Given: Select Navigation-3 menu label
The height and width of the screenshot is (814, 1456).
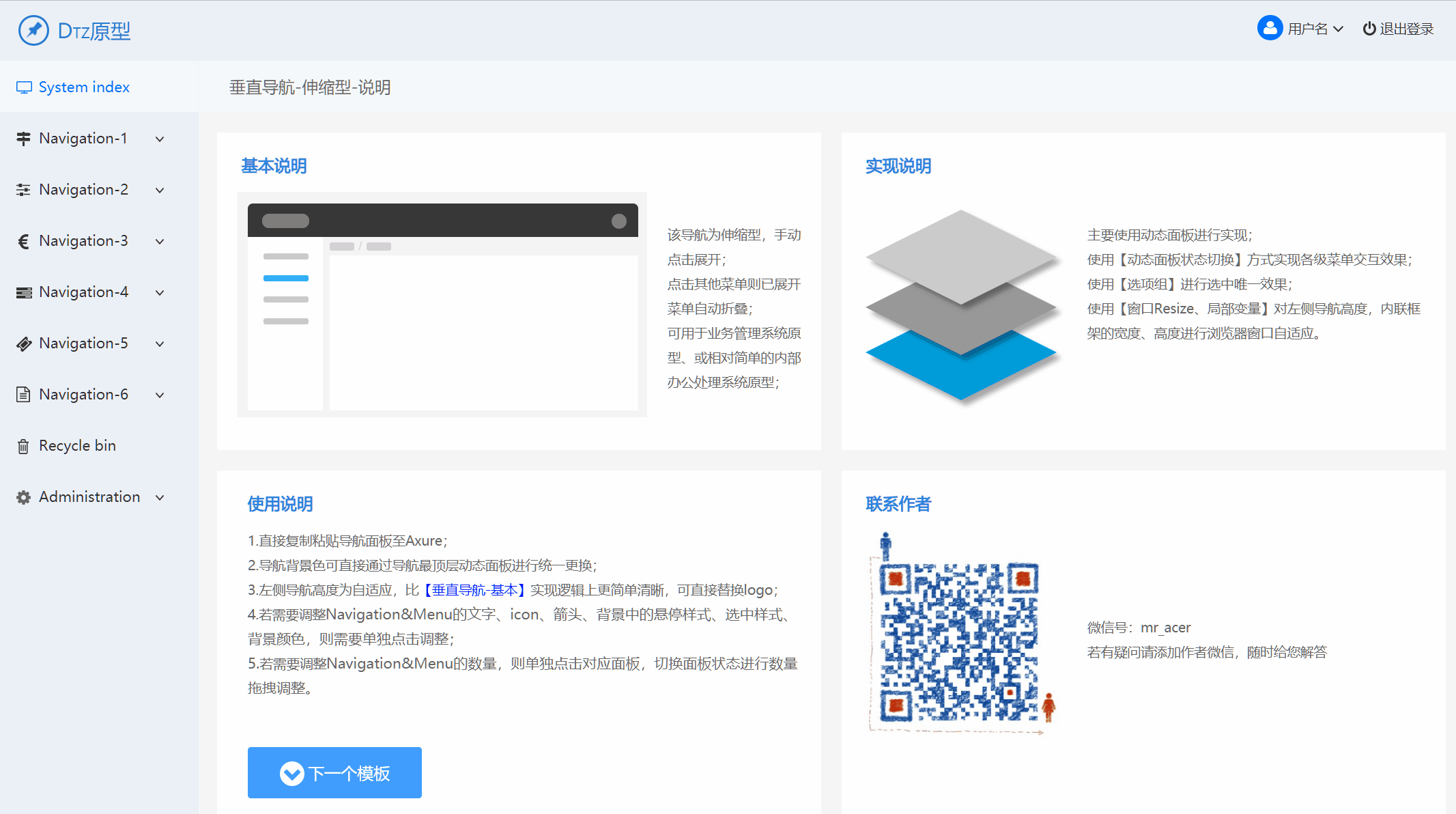Looking at the screenshot, I should pyautogui.click(x=83, y=241).
